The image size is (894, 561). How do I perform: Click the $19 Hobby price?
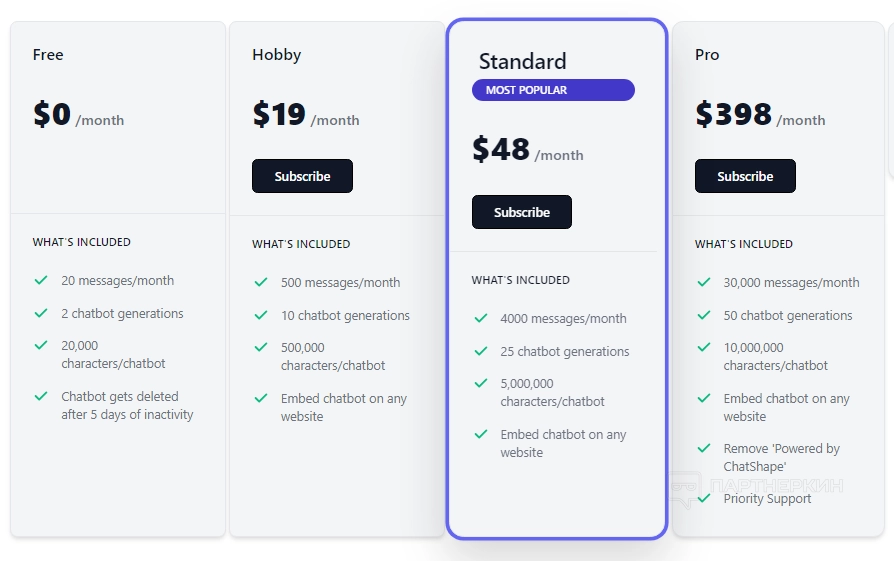point(279,115)
